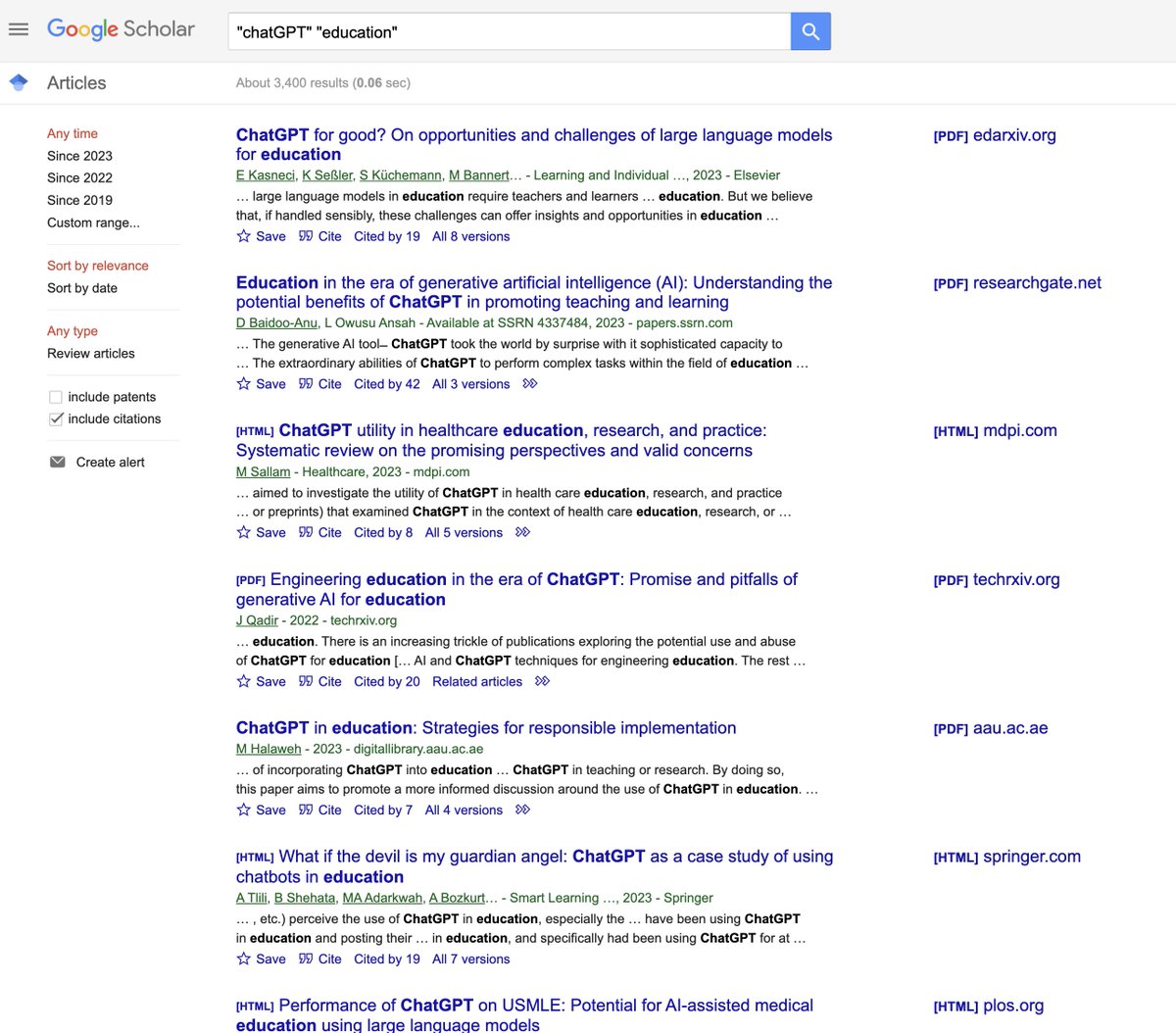
Task: Save the M Sallam healthcare article
Action: (262, 532)
